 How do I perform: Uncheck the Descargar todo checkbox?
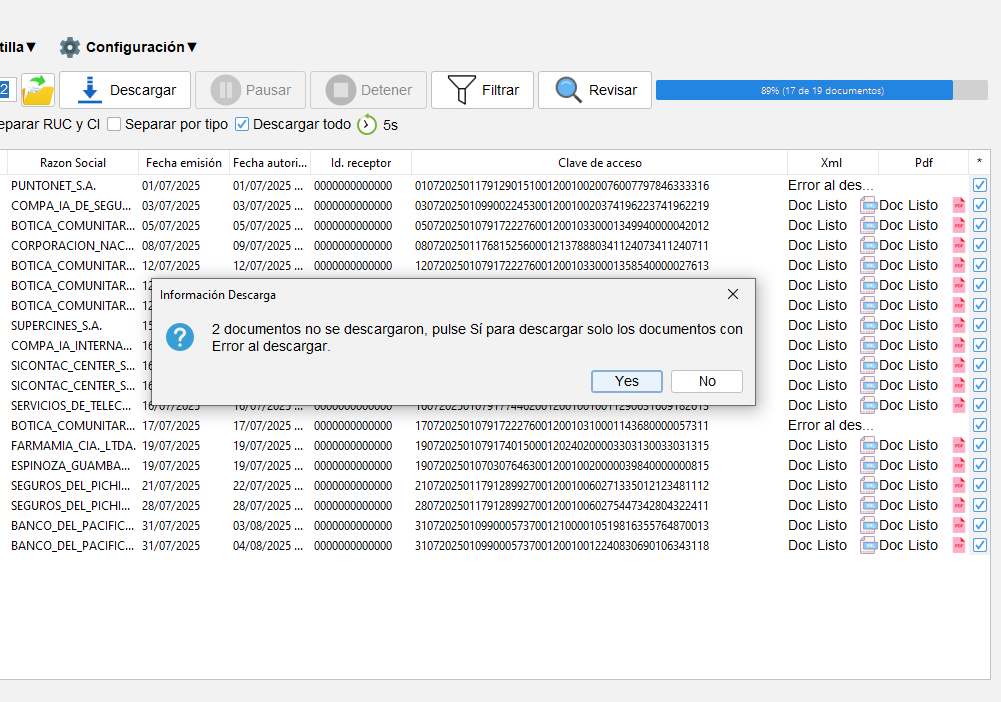(242, 125)
